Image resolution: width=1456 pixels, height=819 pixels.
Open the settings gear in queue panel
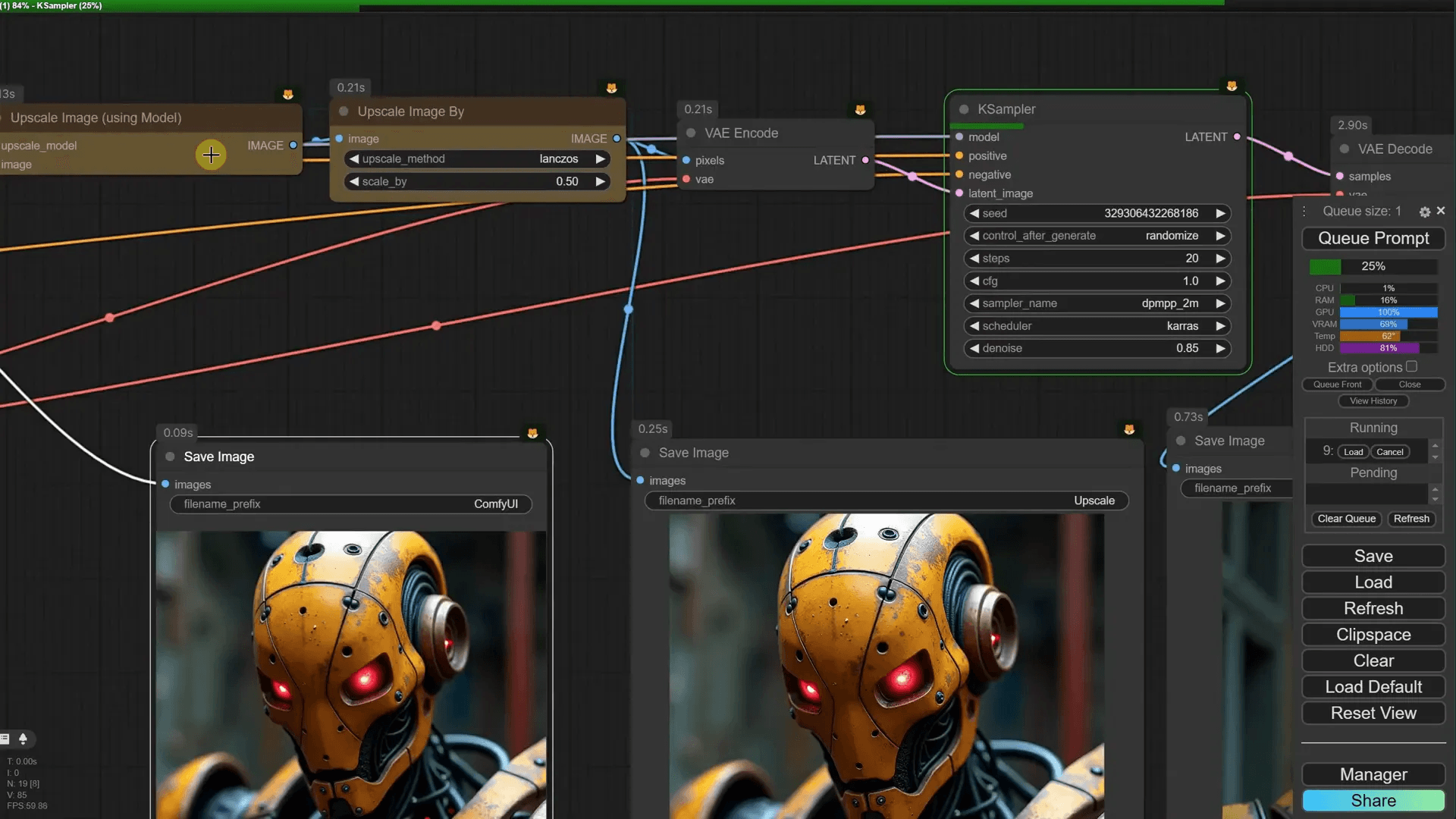tap(1424, 212)
